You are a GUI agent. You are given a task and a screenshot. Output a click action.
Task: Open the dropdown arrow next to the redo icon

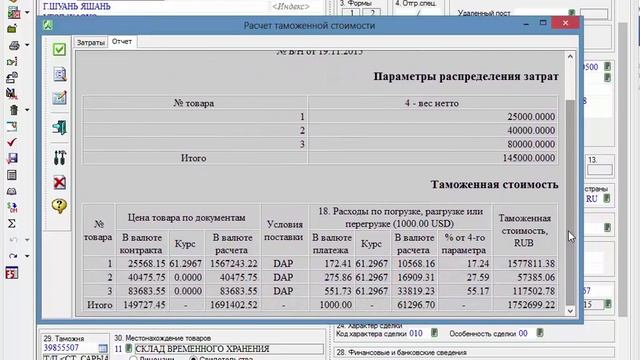pos(27,256)
